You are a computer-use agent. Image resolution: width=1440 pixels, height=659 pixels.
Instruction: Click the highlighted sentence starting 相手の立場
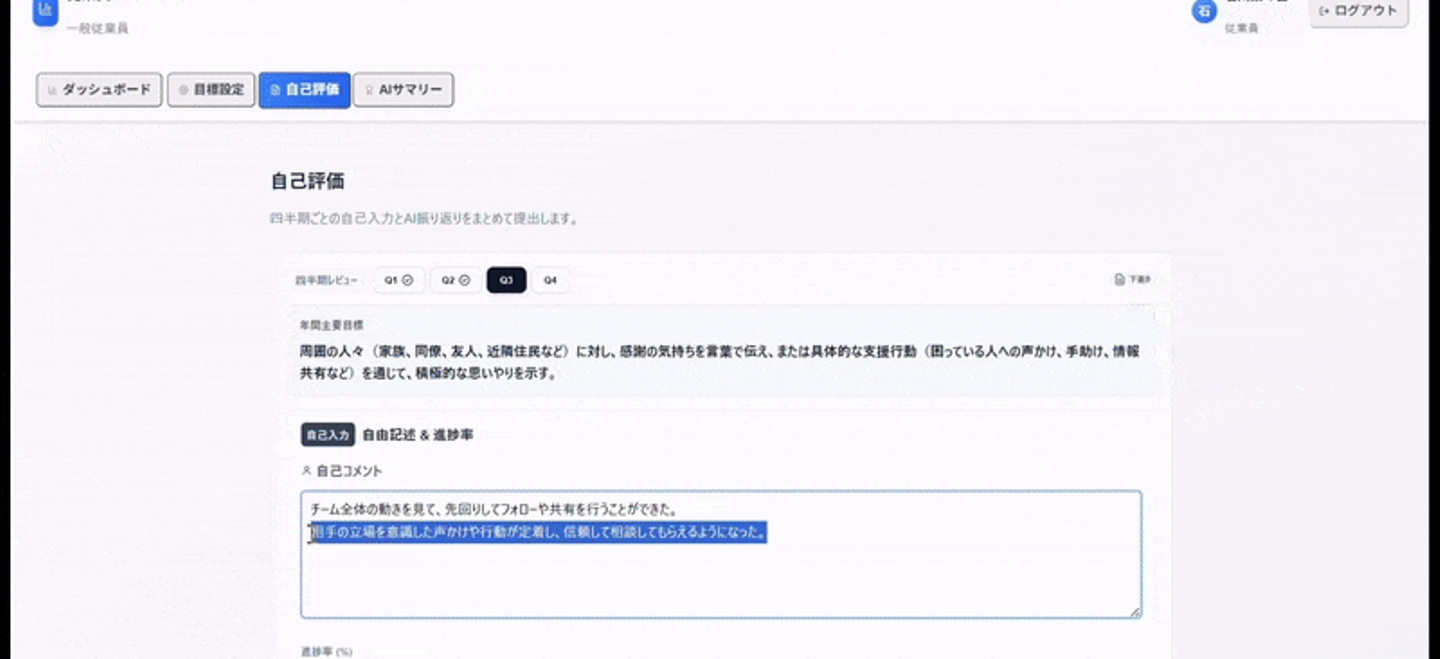coord(538,533)
